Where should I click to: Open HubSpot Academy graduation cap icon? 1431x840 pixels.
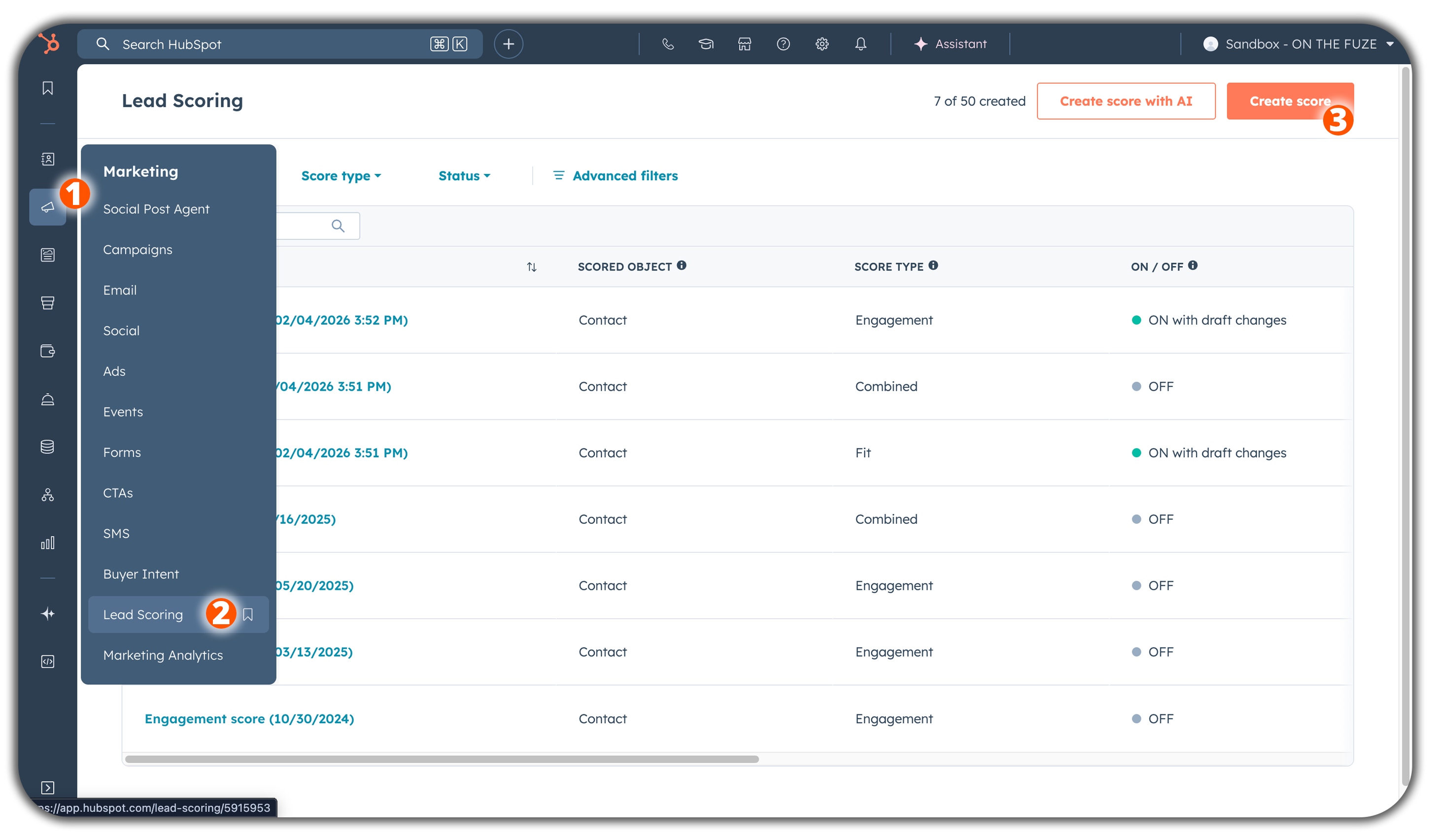pos(706,44)
